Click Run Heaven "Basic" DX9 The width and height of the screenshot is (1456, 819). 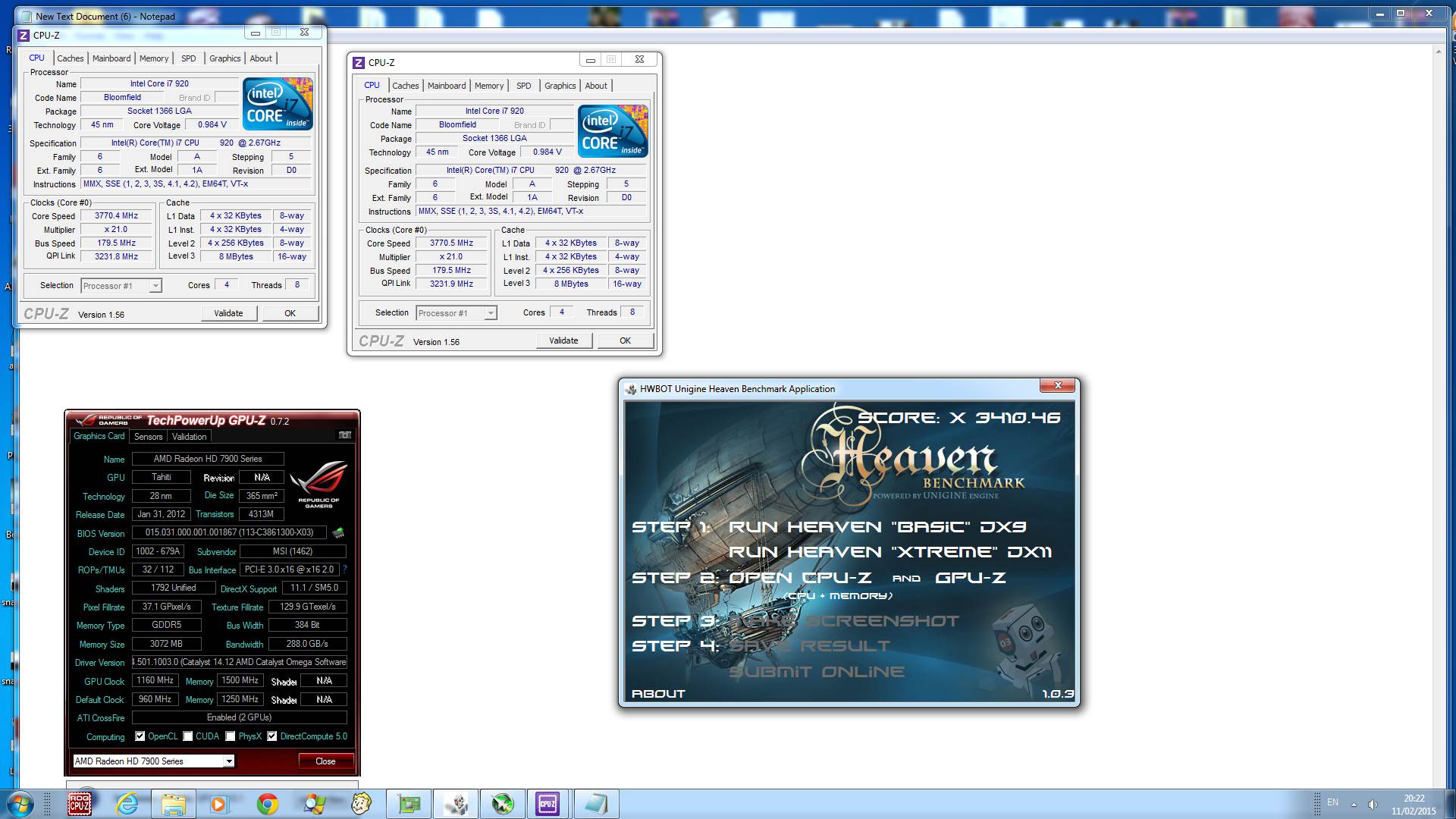tap(877, 527)
